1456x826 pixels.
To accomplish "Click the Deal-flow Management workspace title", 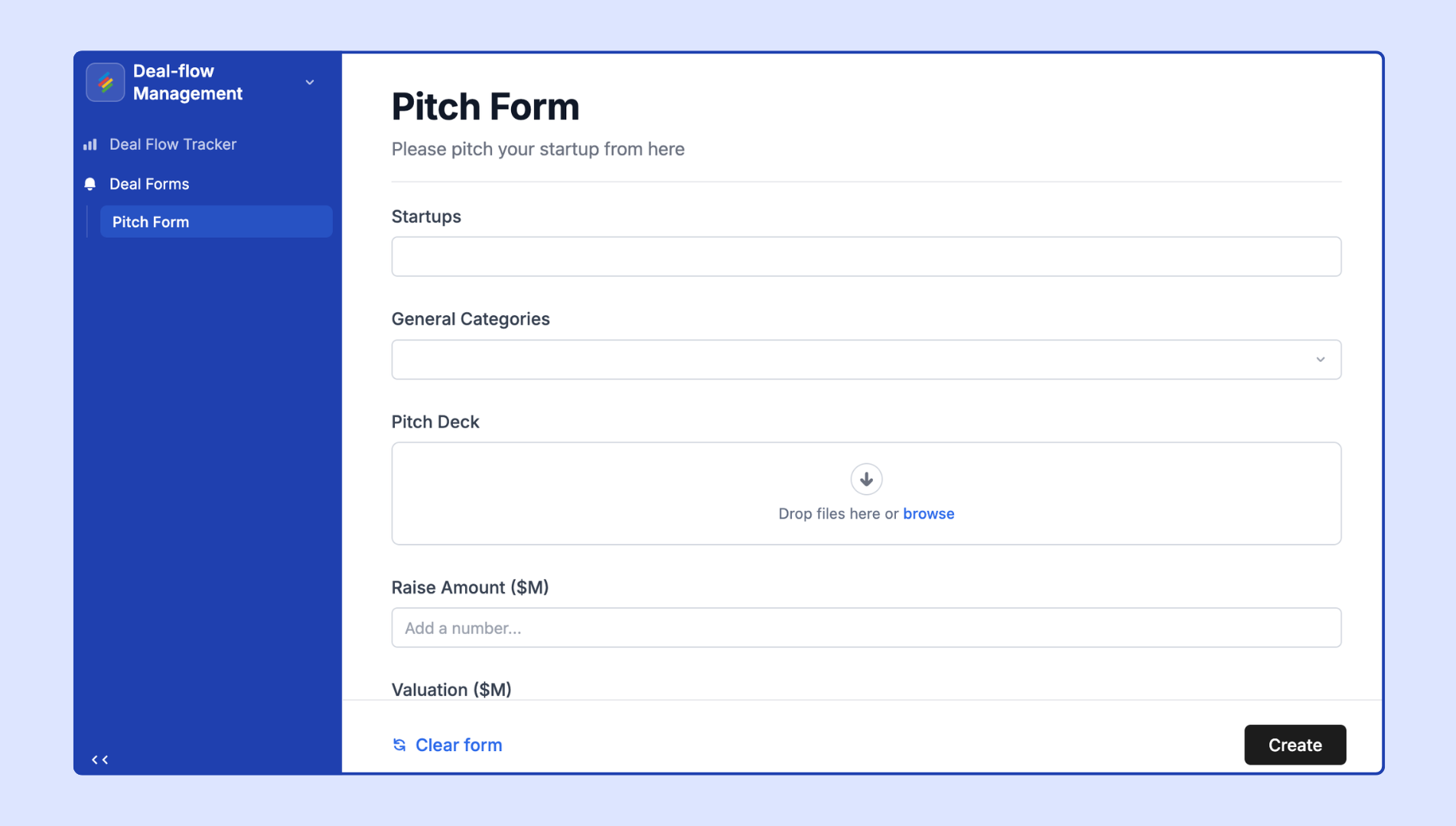I will [x=187, y=83].
